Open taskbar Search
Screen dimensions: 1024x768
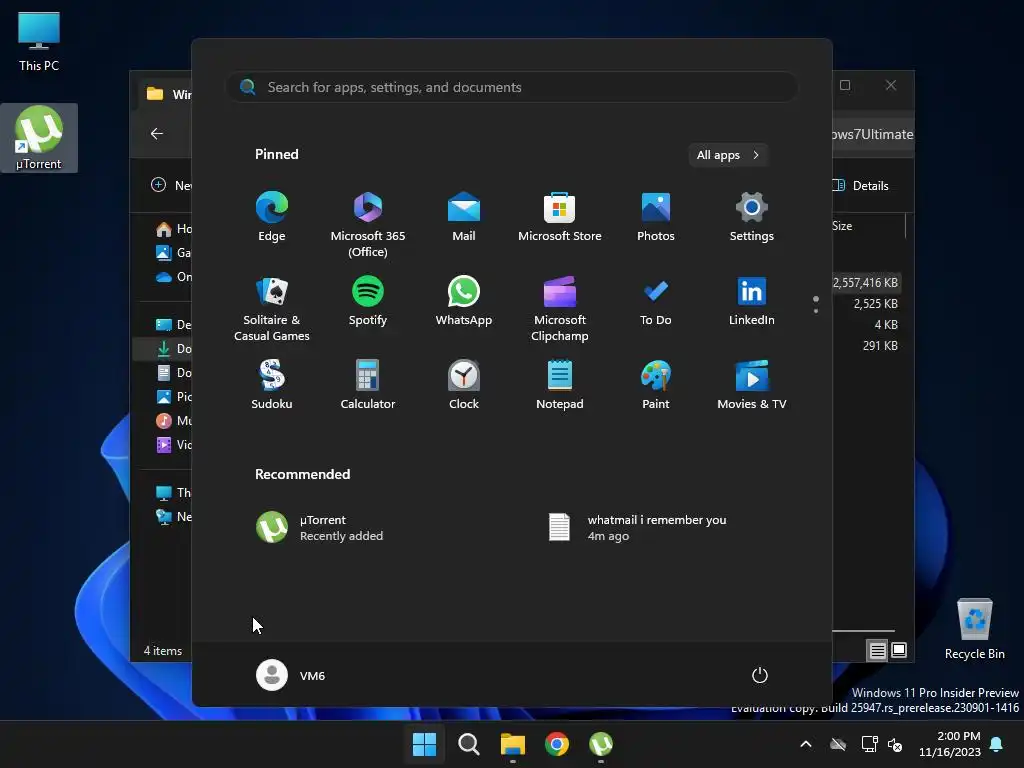[x=468, y=744]
